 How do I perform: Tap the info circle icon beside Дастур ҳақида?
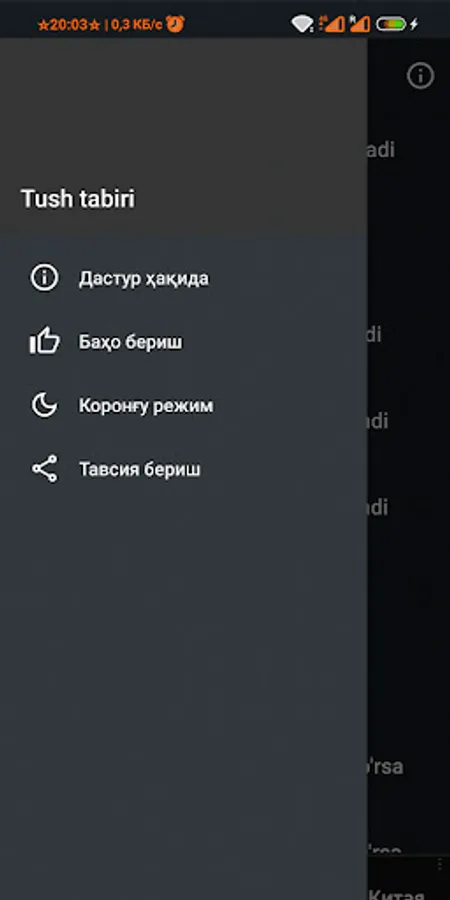pyautogui.click(x=45, y=278)
